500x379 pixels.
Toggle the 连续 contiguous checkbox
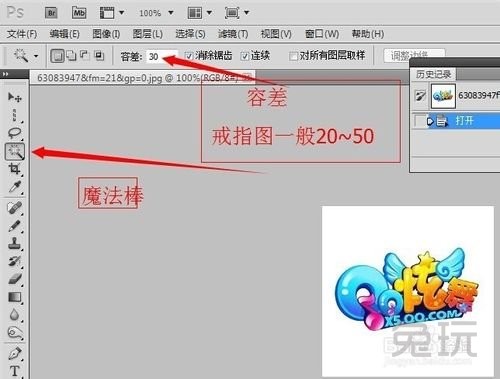pos(245,56)
